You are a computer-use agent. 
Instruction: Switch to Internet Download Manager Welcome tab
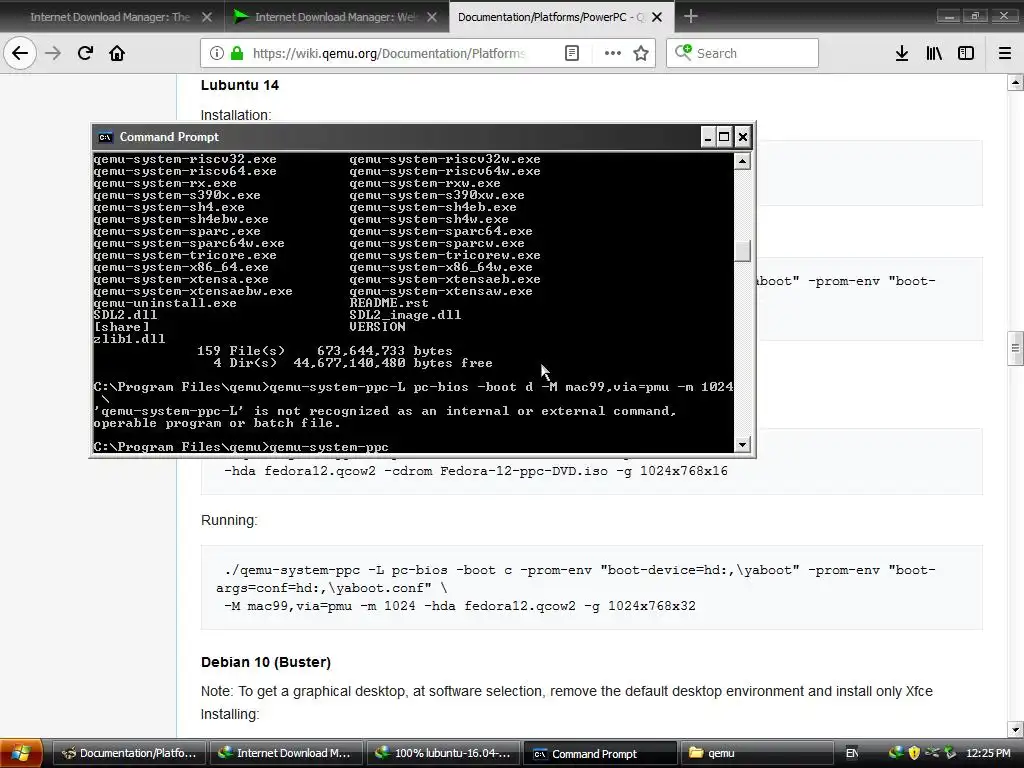[336, 17]
